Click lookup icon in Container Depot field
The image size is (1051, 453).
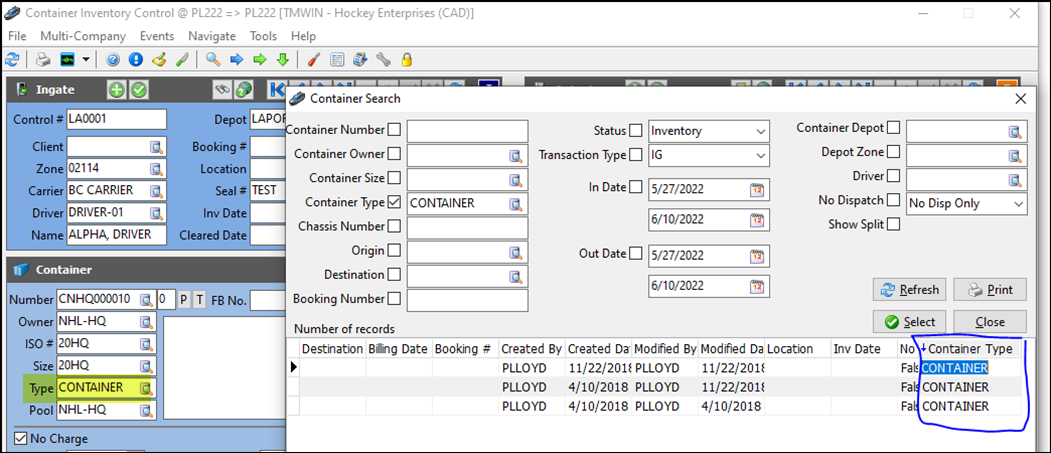(1016, 132)
